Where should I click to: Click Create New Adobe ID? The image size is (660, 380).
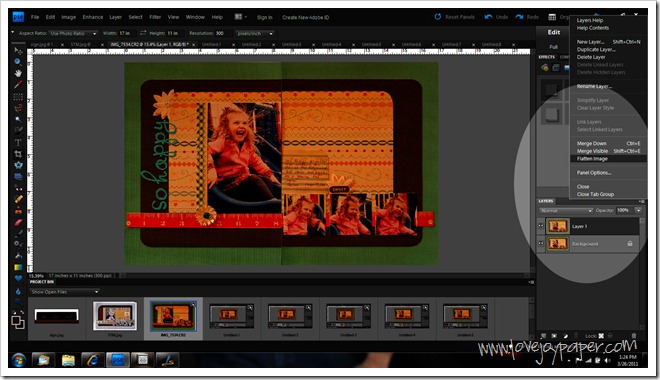click(x=306, y=17)
